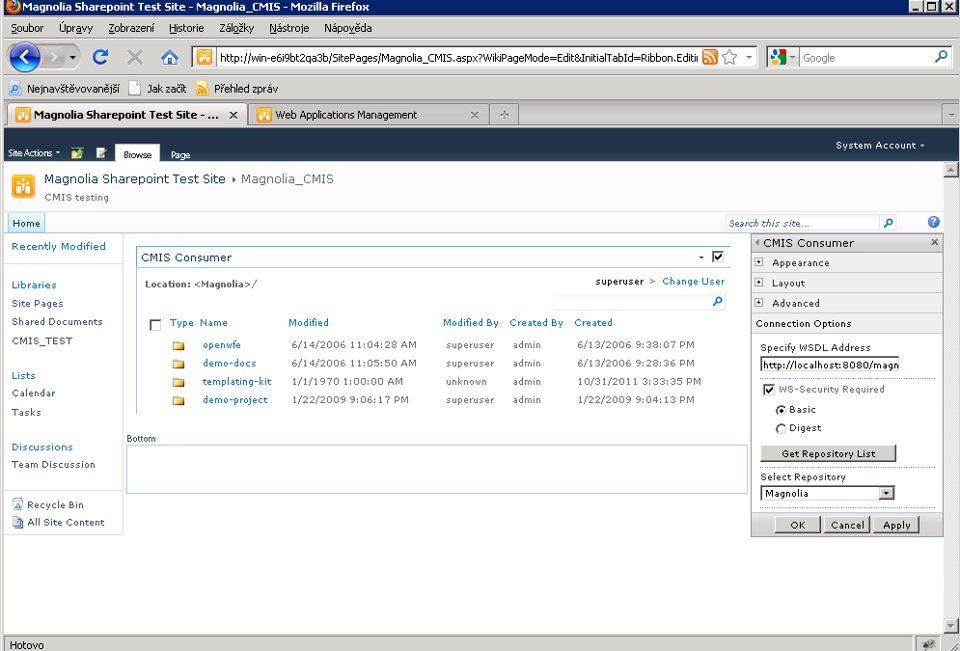Reload the page with the refresh icon

[100, 58]
